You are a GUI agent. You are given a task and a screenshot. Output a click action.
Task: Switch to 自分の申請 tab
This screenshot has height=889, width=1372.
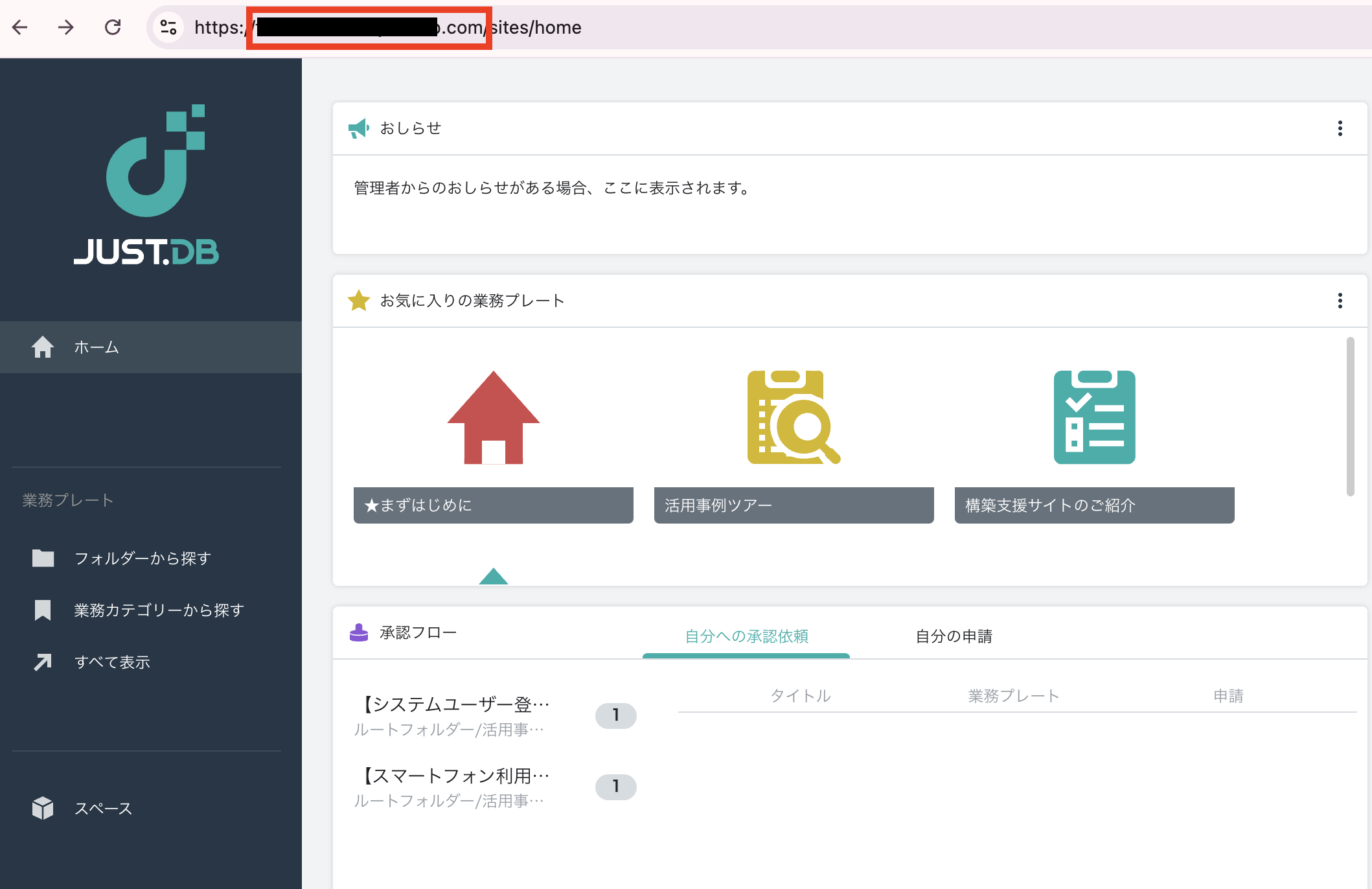(x=954, y=636)
